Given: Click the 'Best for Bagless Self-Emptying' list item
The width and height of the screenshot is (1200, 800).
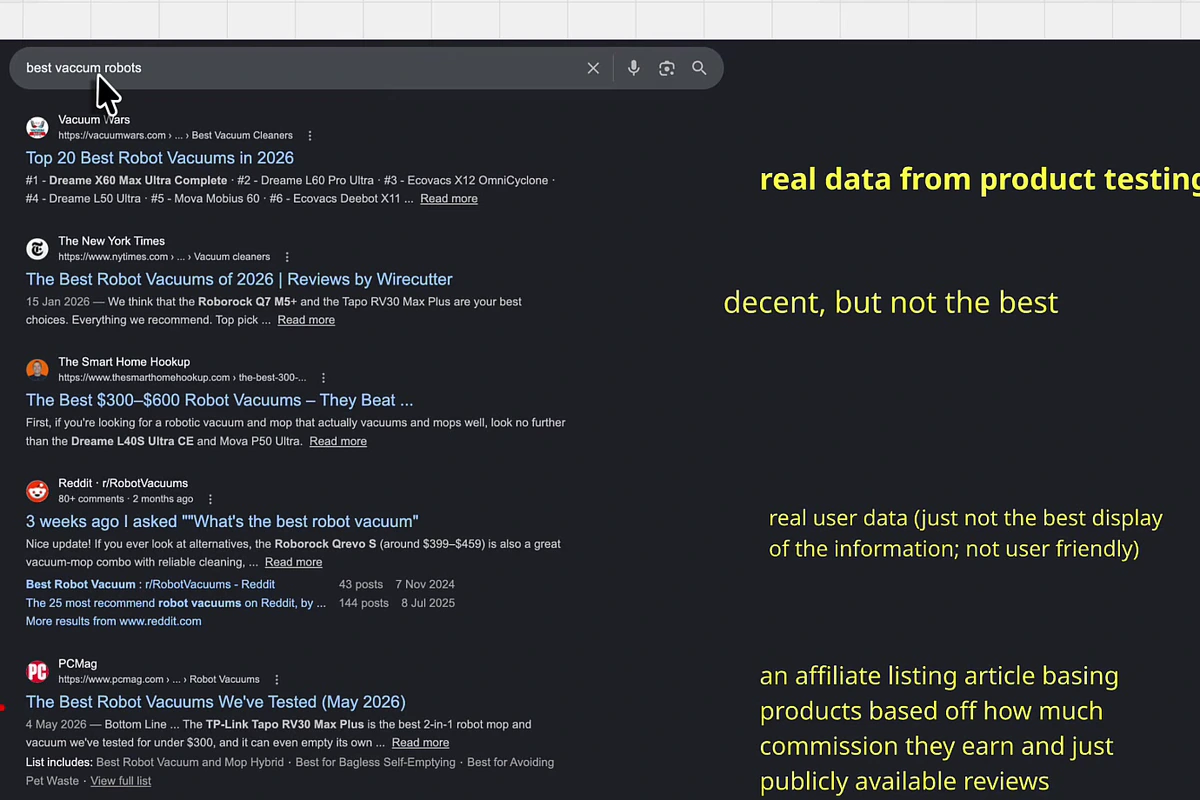Looking at the screenshot, I should click(376, 762).
